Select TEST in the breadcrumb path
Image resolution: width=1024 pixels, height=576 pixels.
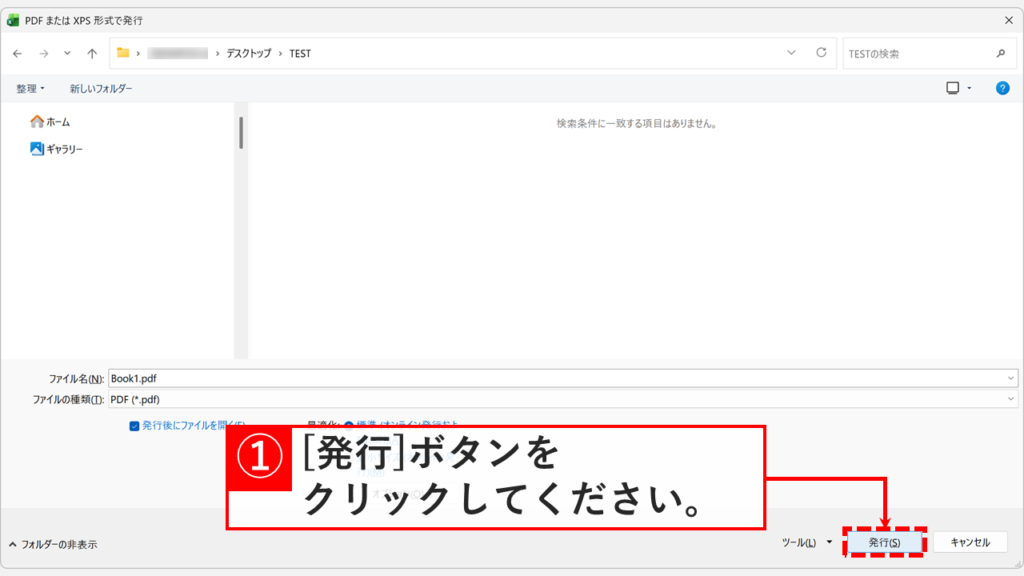pos(300,54)
